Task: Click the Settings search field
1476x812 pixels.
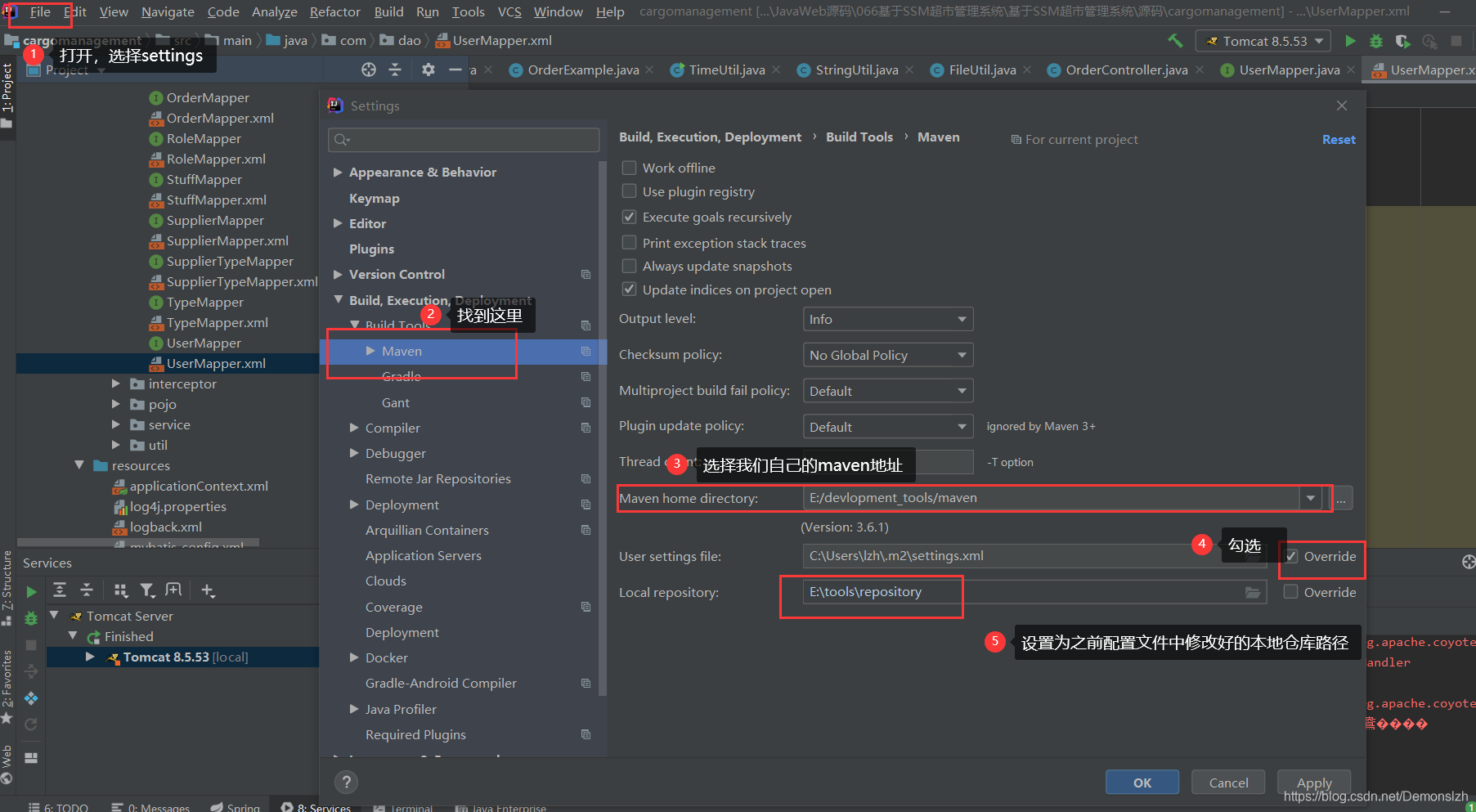Action: point(464,140)
